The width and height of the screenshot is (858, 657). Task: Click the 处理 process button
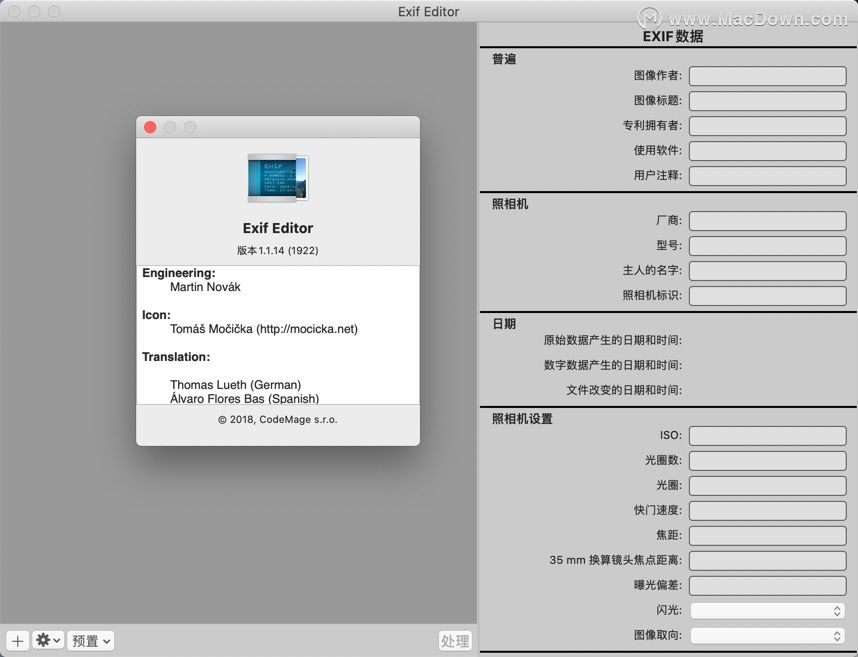click(455, 641)
